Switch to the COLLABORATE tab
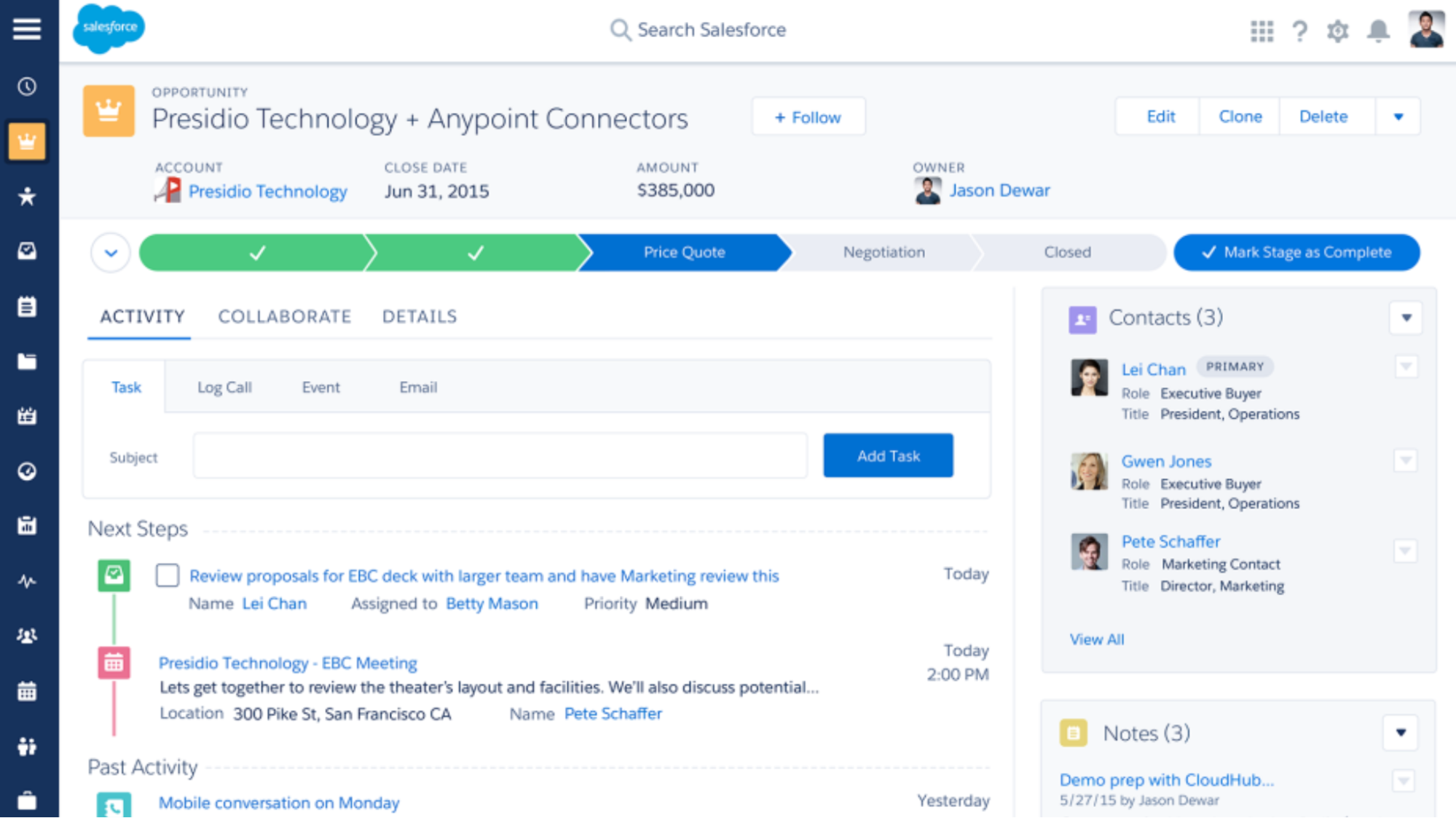The width and height of the screenshot is (1456, 818). [284, 316]
